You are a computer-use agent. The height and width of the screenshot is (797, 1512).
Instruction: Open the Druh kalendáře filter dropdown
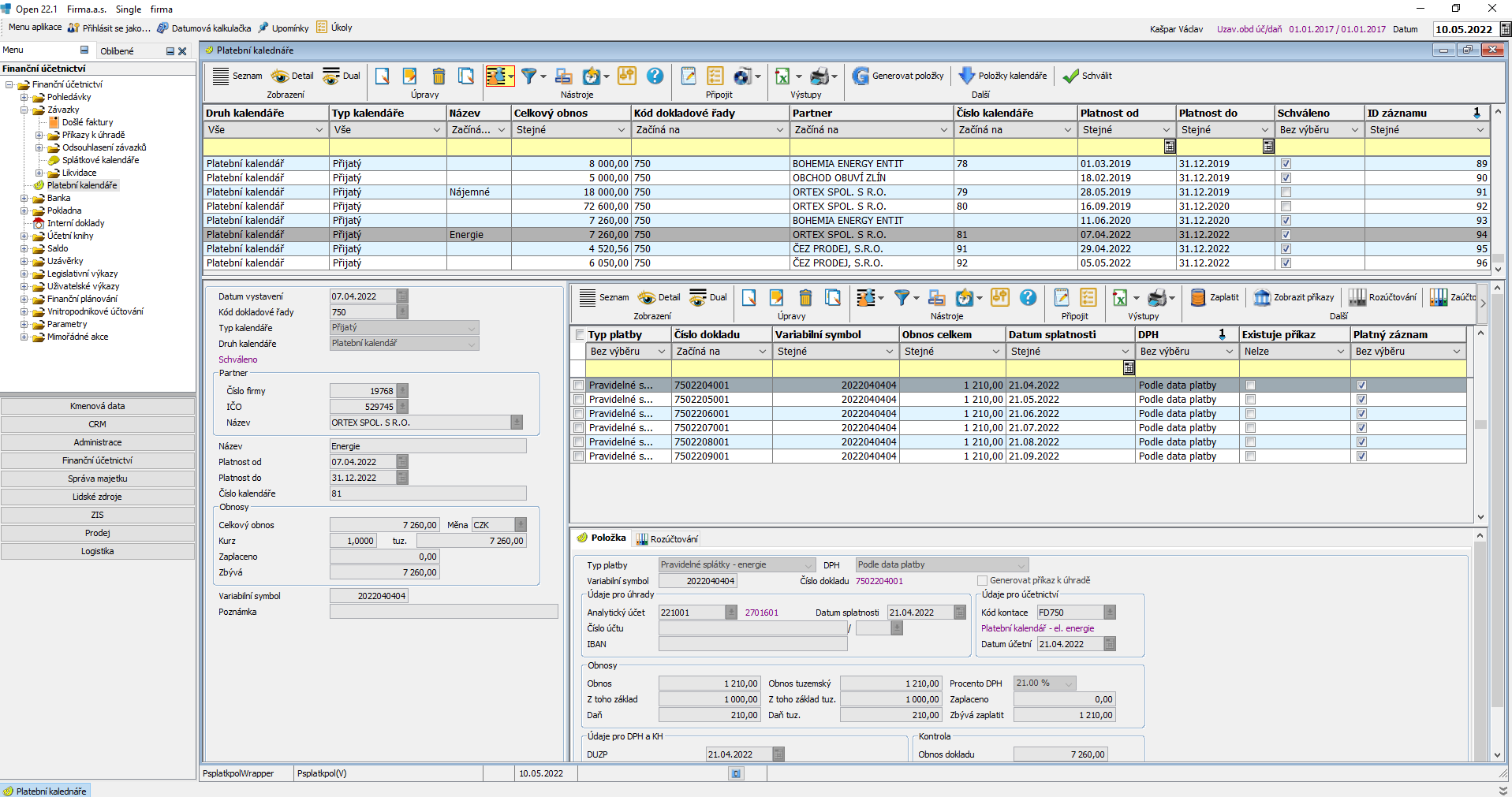click(x=319, y=130)
